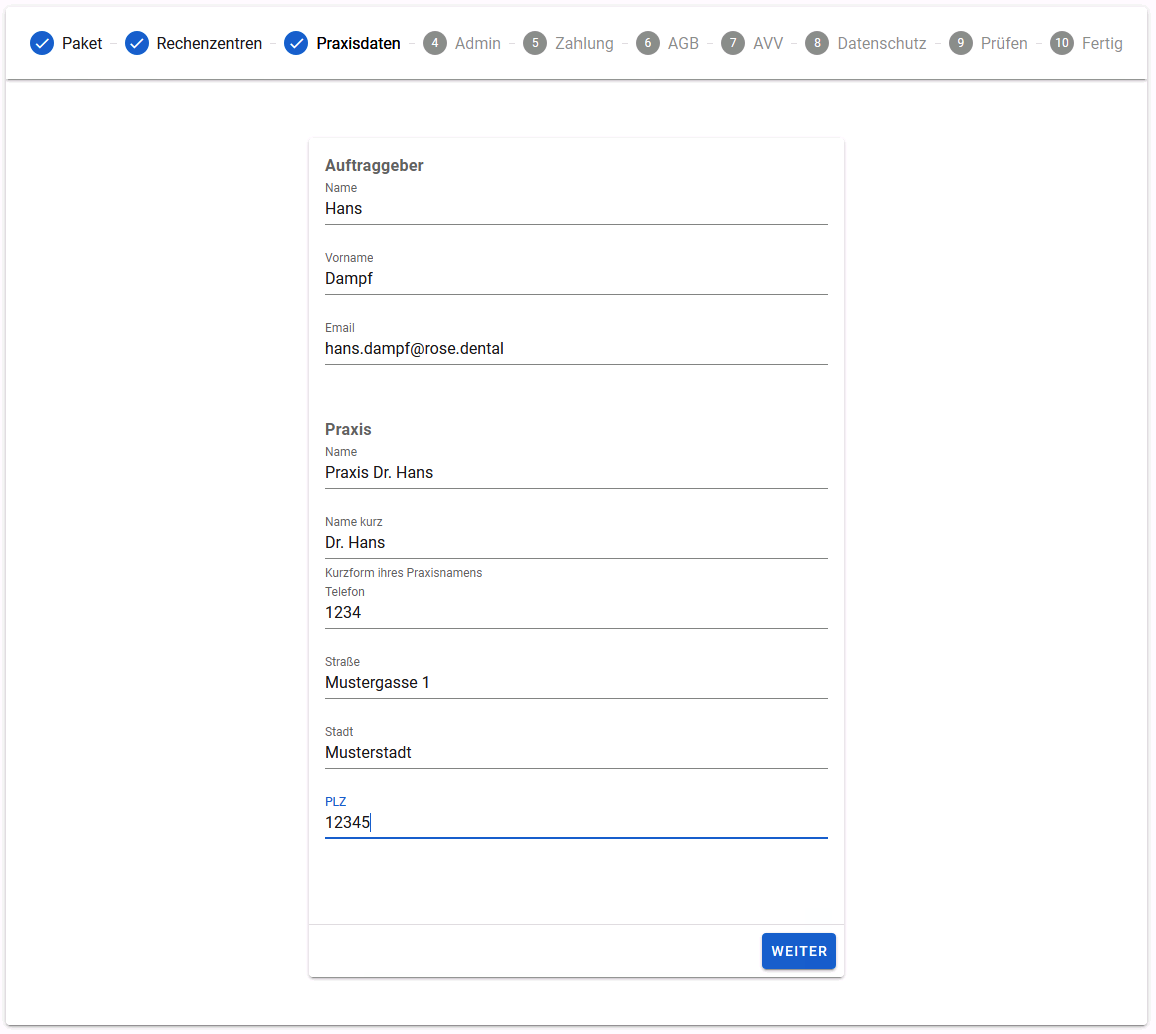Select the step 4 Admin circle icon
1156x1034 pixels.
click(x=435, y=43)
